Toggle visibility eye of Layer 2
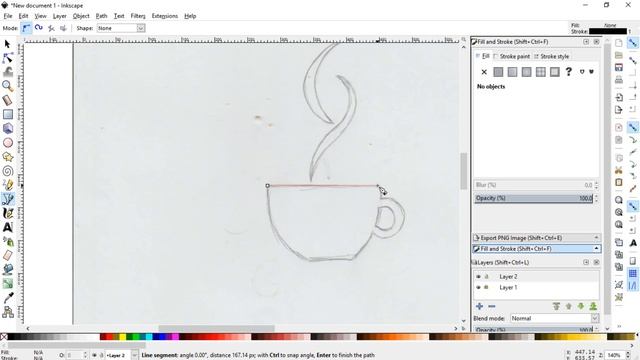 click(478, 277)
